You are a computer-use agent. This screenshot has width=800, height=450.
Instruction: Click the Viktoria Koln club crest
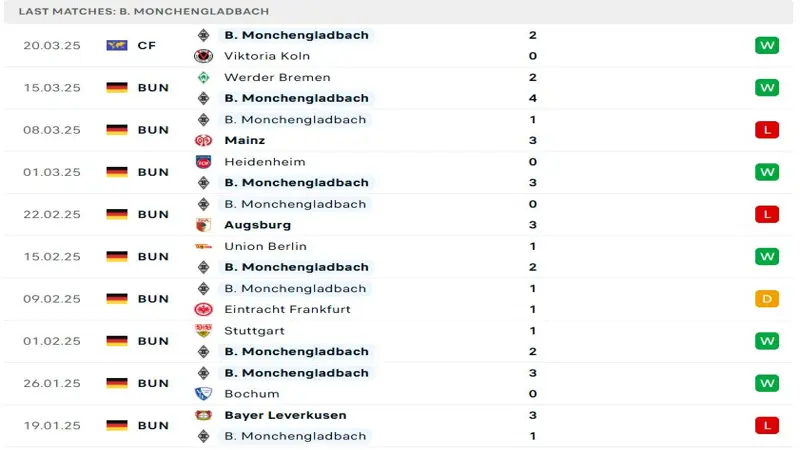(204, 56)
